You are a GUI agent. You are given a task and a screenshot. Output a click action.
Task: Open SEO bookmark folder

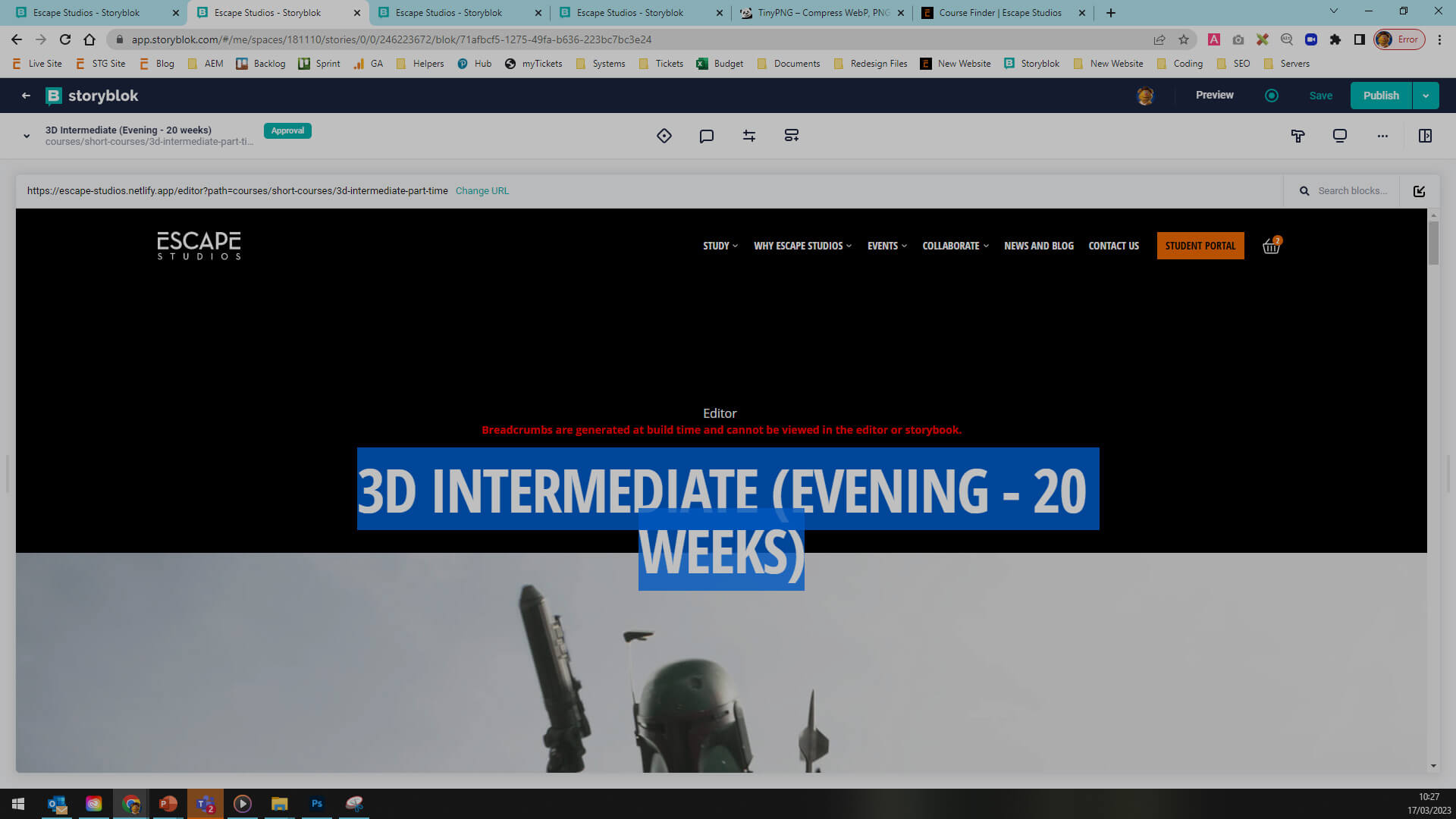tap(1233, 64)
